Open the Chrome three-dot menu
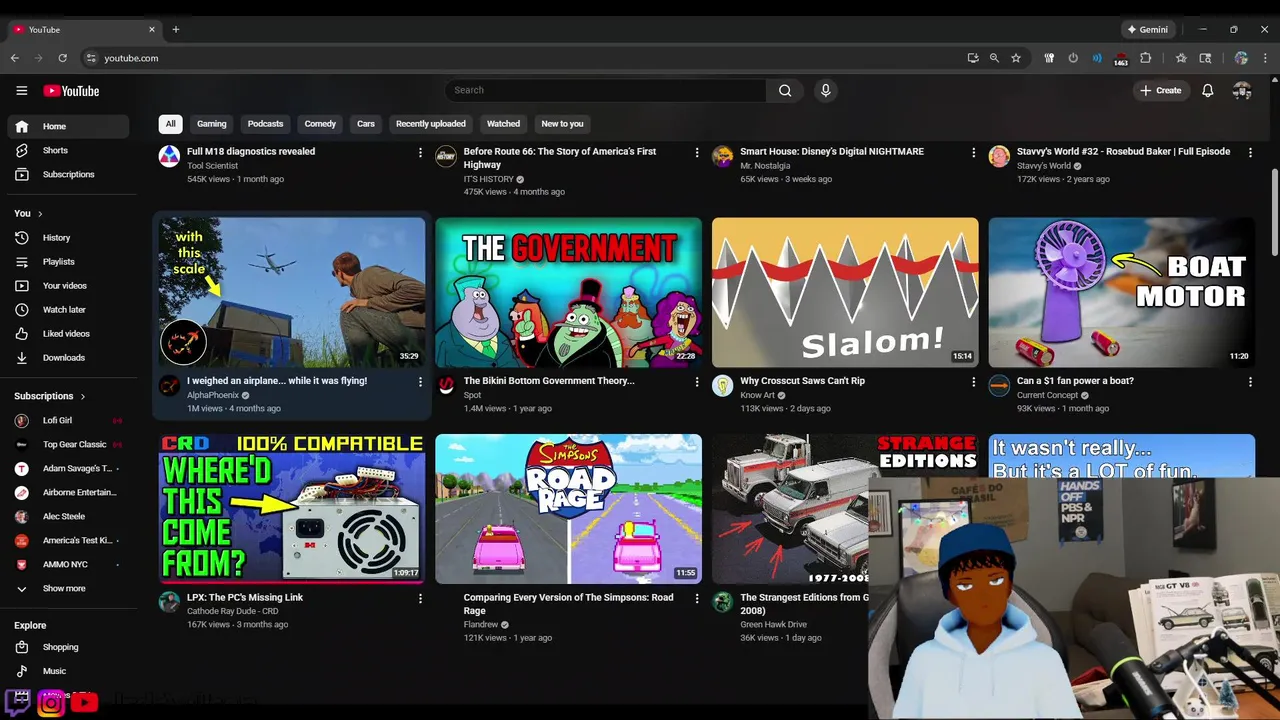This screenshot has width=1280, height=720. [x=1266, y=58]
